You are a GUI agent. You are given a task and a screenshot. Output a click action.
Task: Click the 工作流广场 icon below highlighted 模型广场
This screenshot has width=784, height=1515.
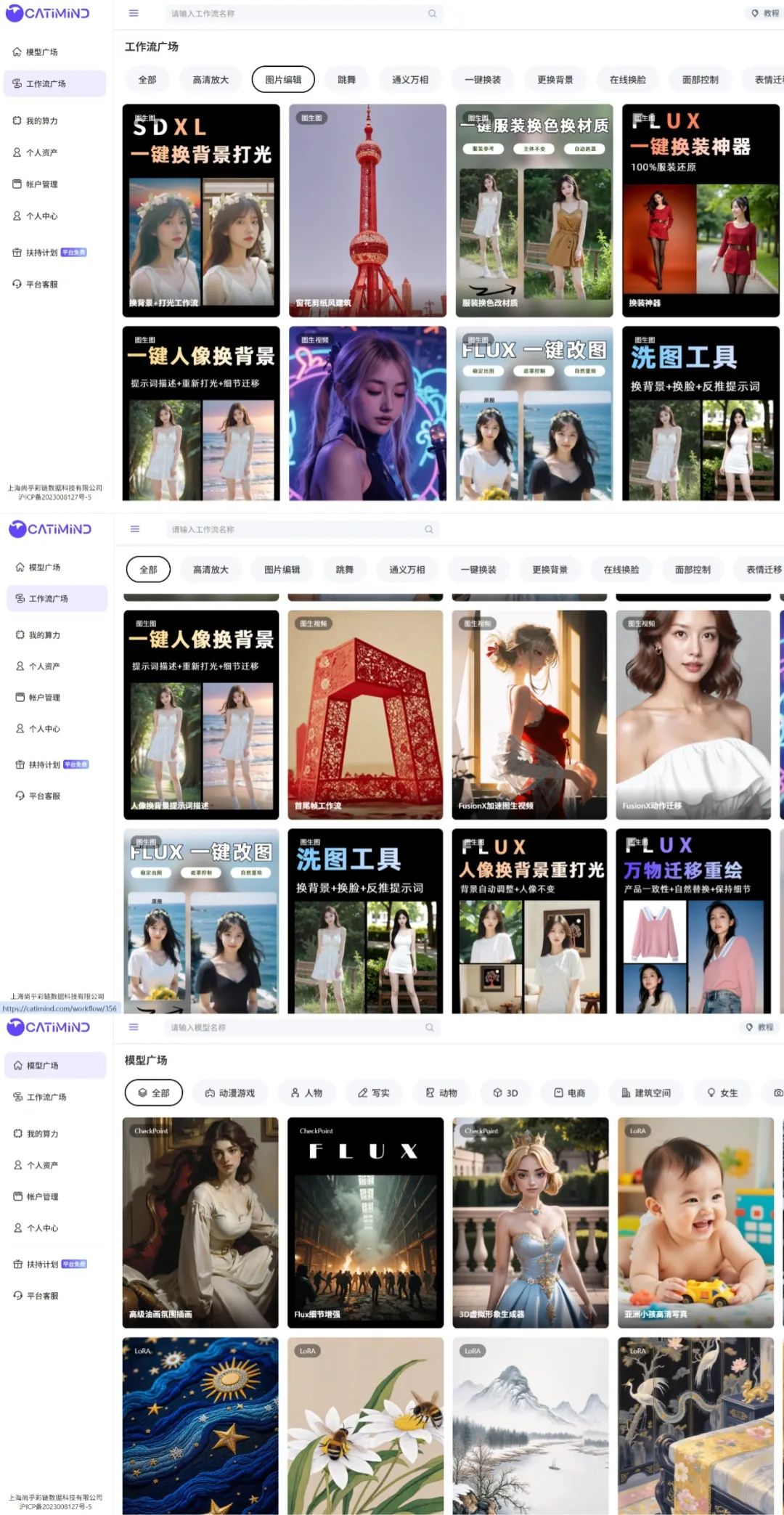pos(18,1097)
